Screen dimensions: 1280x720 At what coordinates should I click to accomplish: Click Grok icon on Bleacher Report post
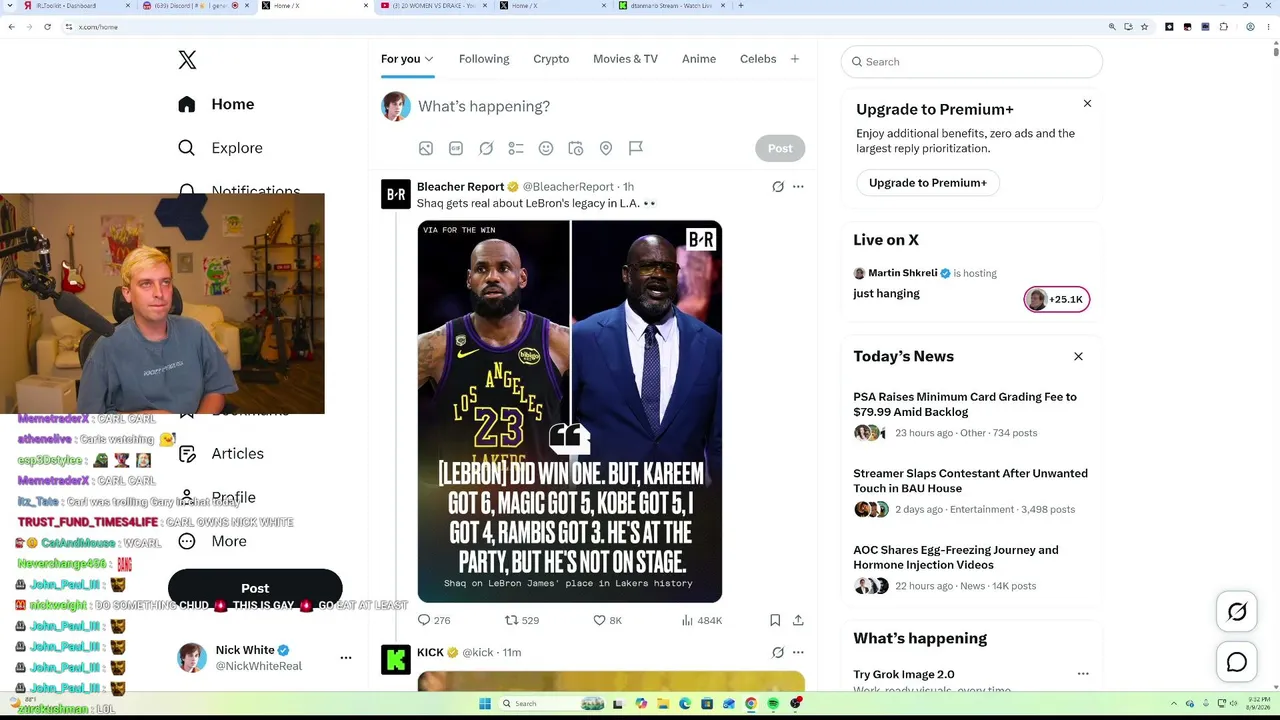tap(778, 186)
